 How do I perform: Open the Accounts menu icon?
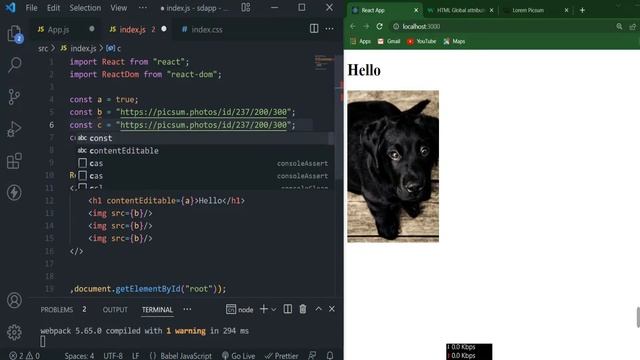14,300
